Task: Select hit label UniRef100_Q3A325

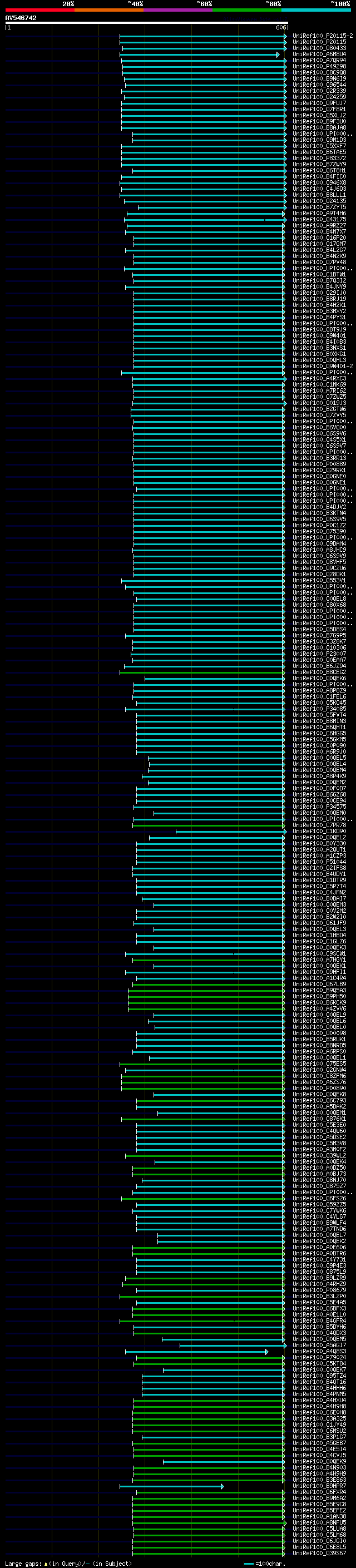Action: 319,1418
